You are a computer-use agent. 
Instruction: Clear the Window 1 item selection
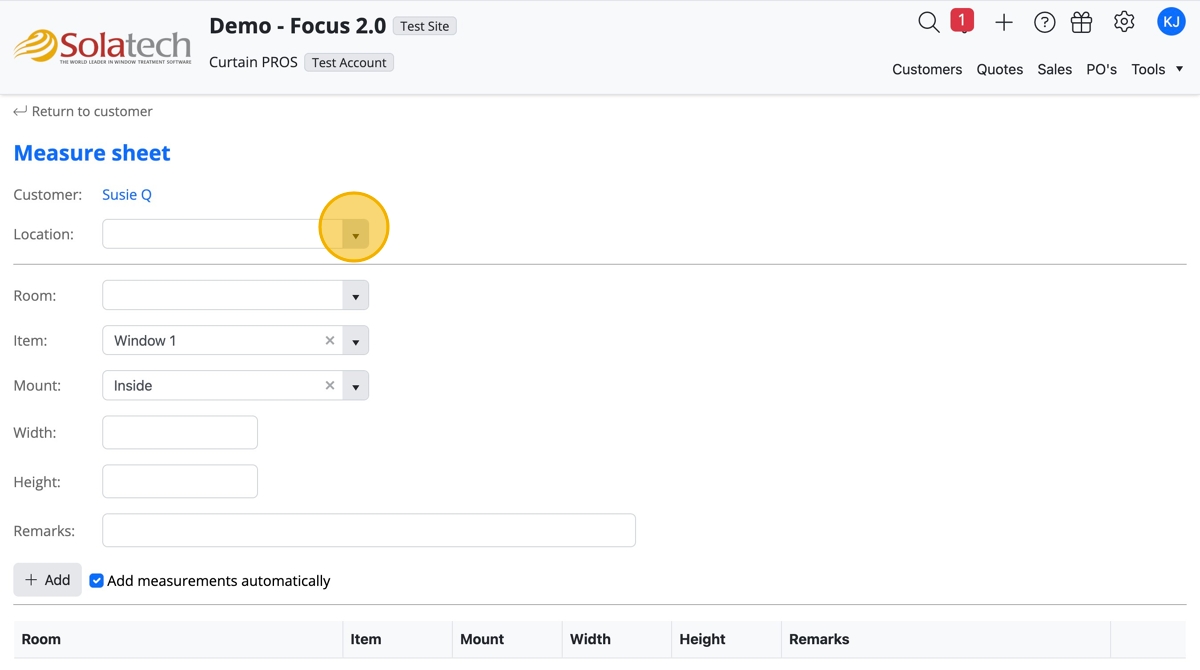(x=330, y=341)
